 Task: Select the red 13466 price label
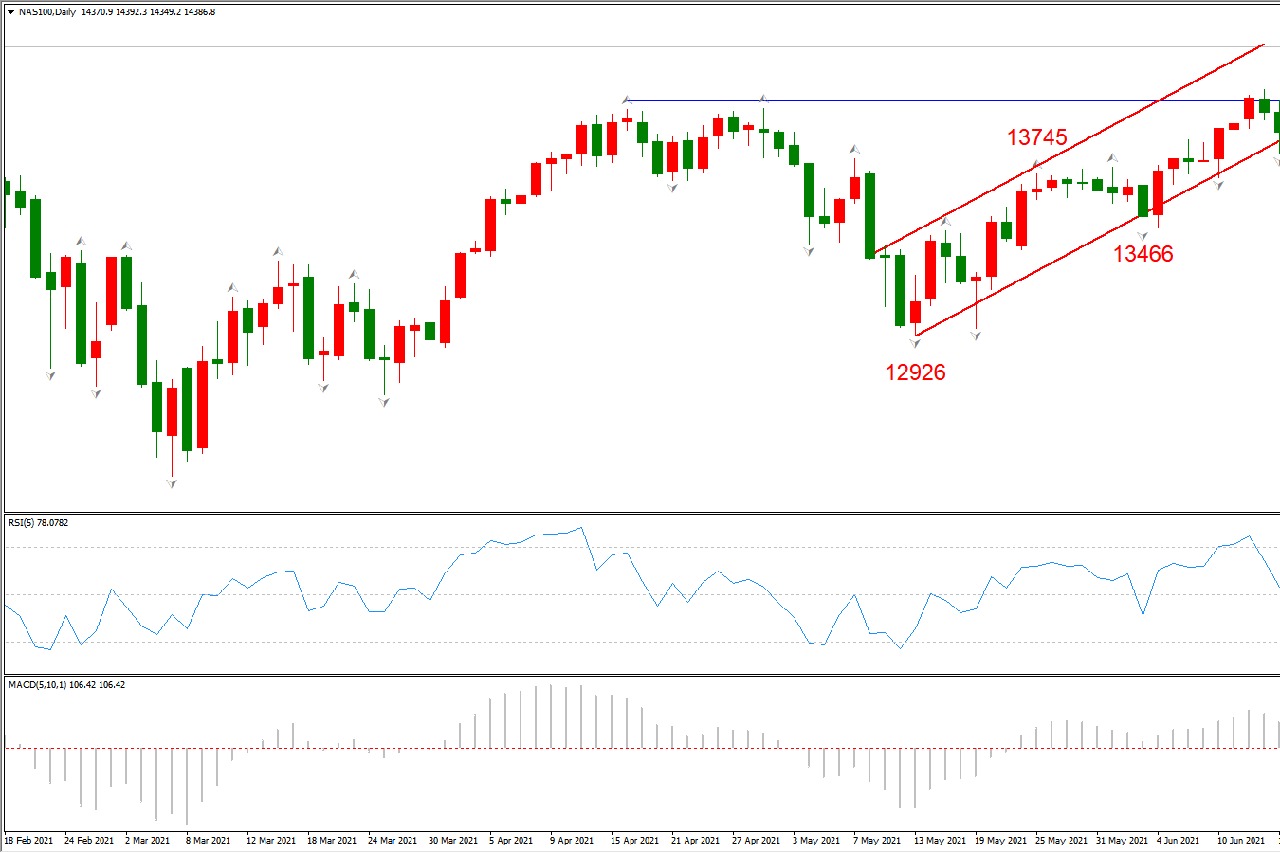click(x=1143, y=254)
